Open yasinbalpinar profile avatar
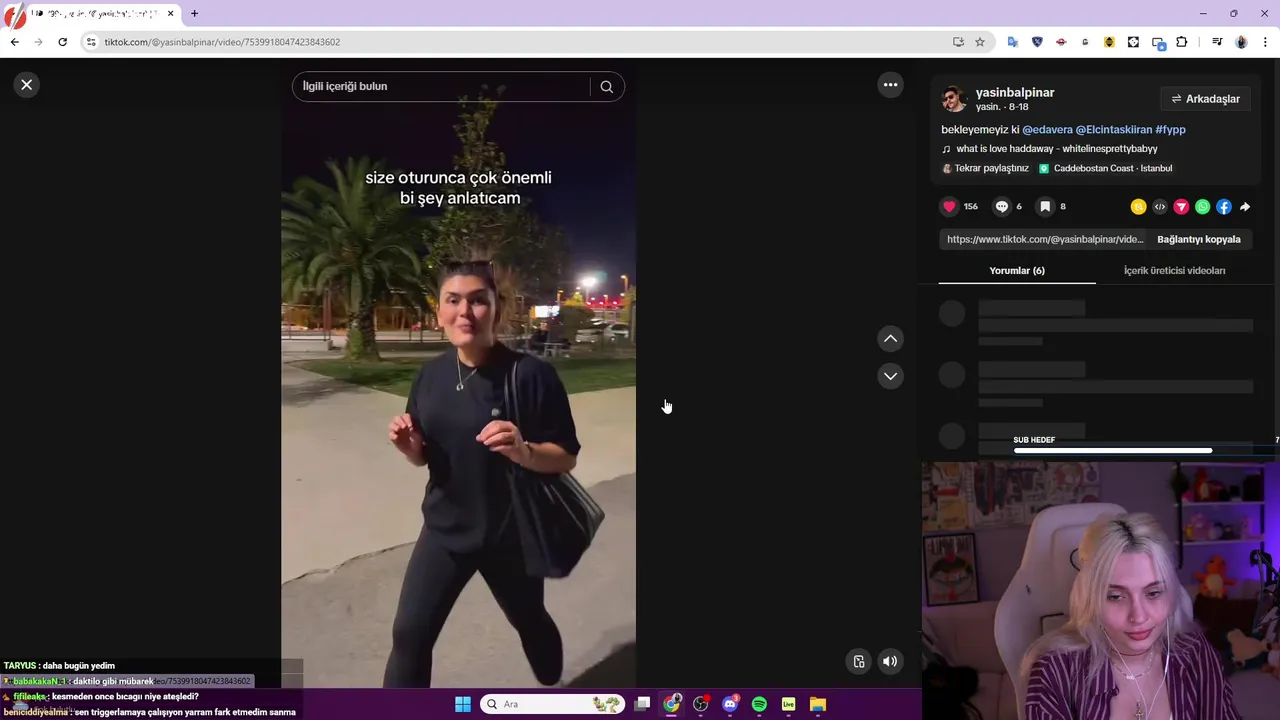This screenshot has height=720, width=1280. pos(954,99)
